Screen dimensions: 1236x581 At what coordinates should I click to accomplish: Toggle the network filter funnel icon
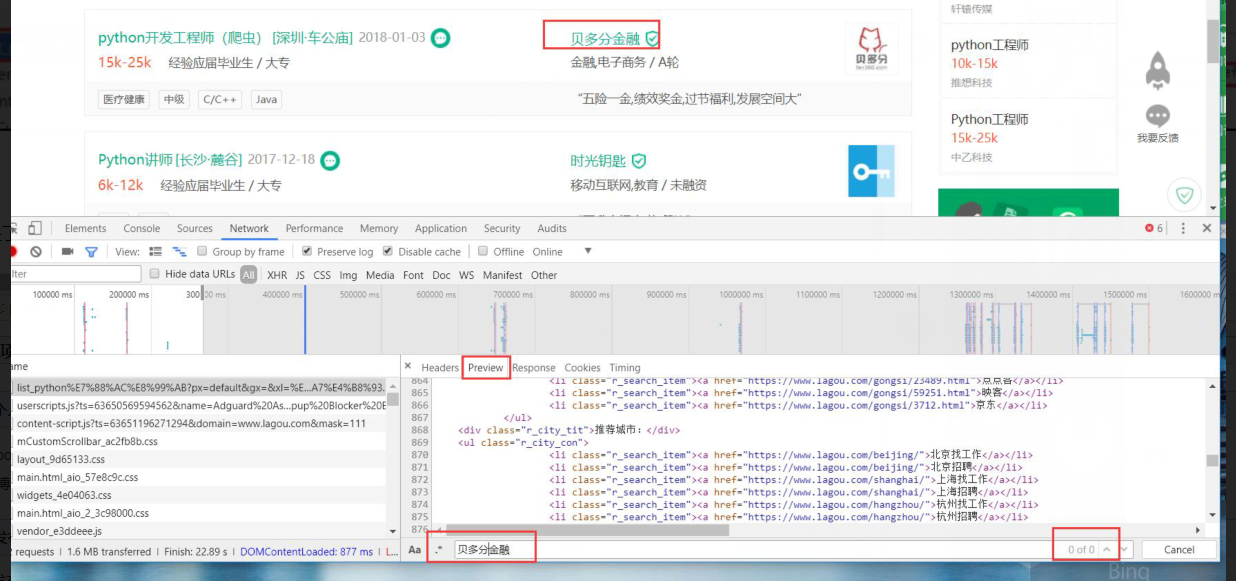[x=91, y=252]
